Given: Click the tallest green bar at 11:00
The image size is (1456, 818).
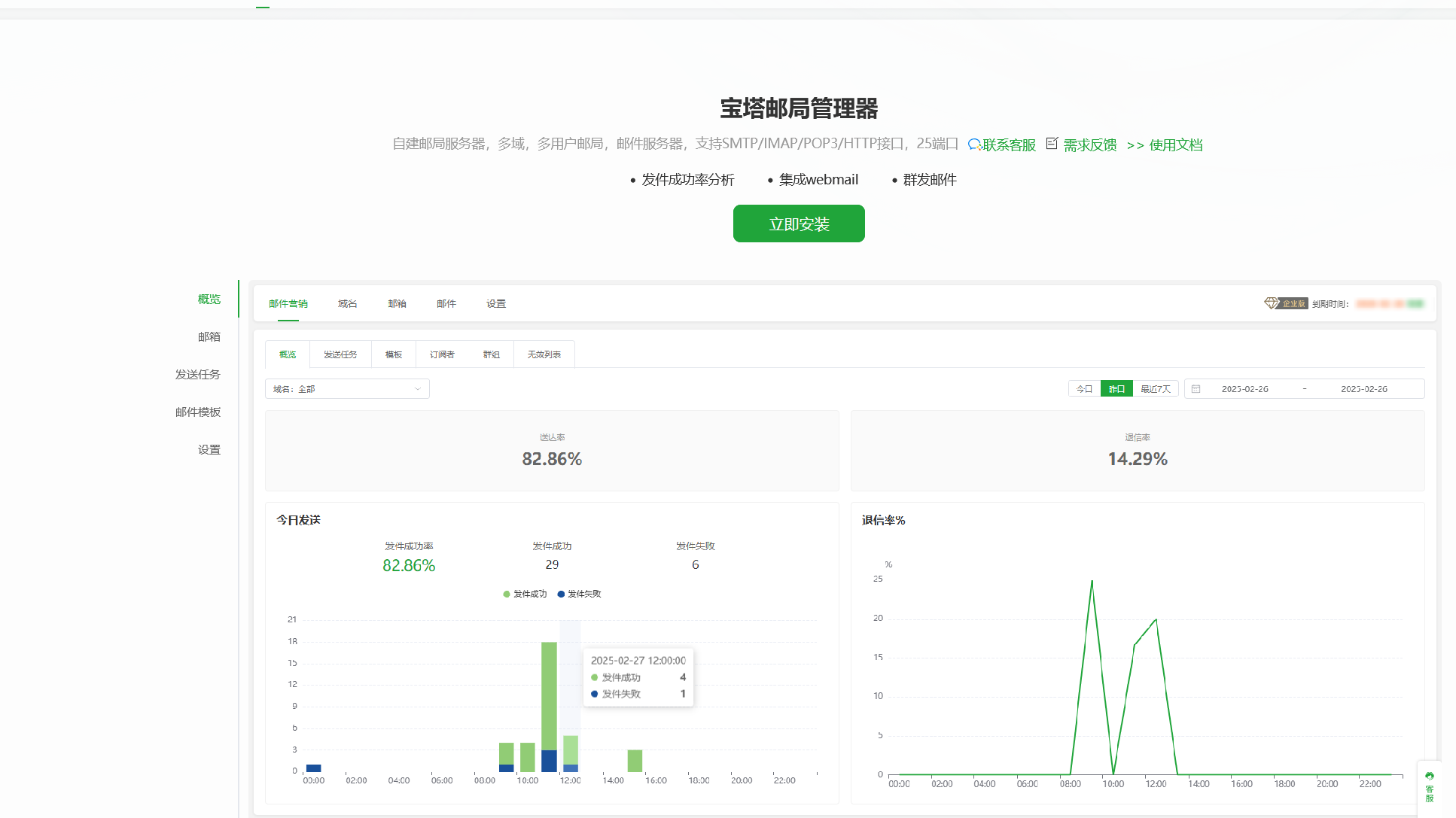Looking at the screenshot, I should pos(549,695).
